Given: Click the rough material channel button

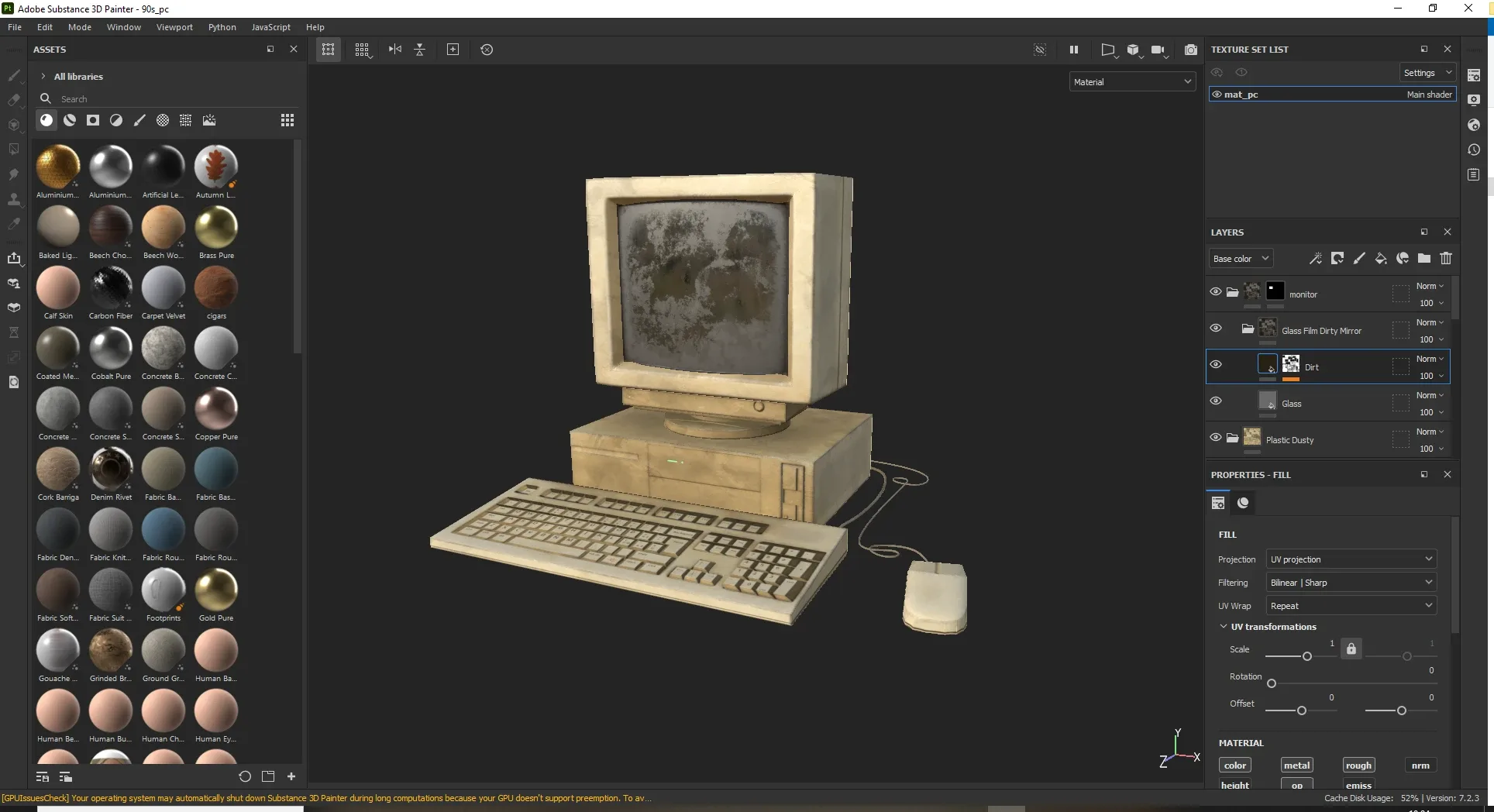Looking at the screenshot, I should click(1358, 765).
